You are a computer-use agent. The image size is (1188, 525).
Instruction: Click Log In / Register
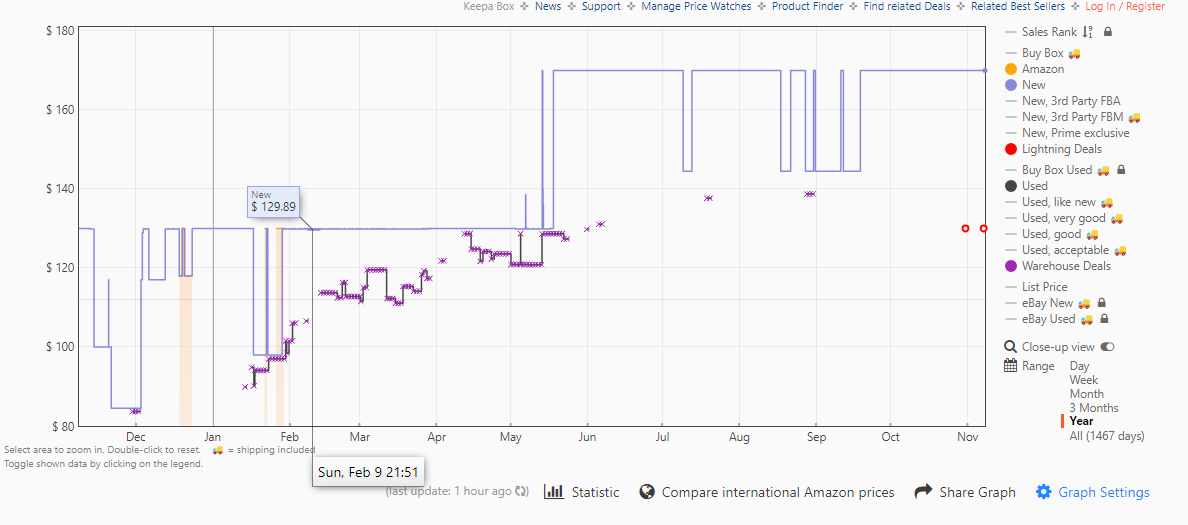[x=1125, y=6]
